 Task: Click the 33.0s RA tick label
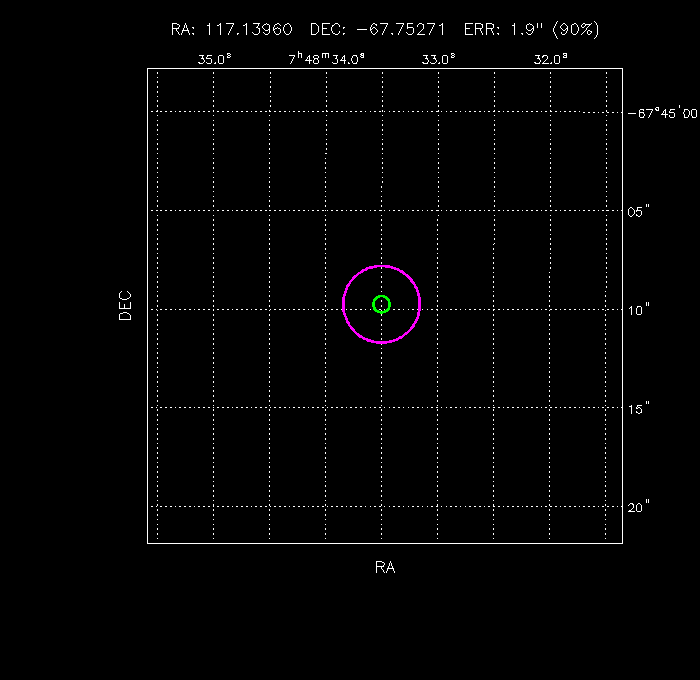(x=438, y=59)
